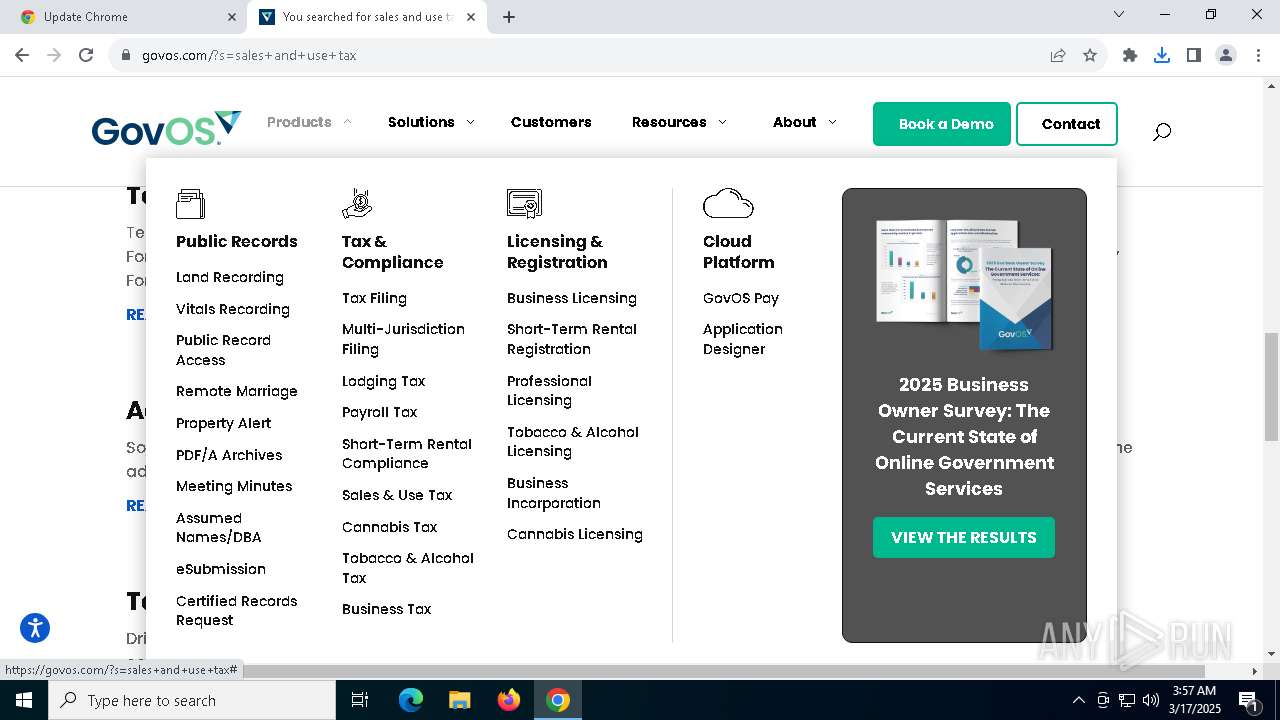Open the PDF/A Archives link
This screenshot has height=720, width=1280.
[x=229, y=455]
